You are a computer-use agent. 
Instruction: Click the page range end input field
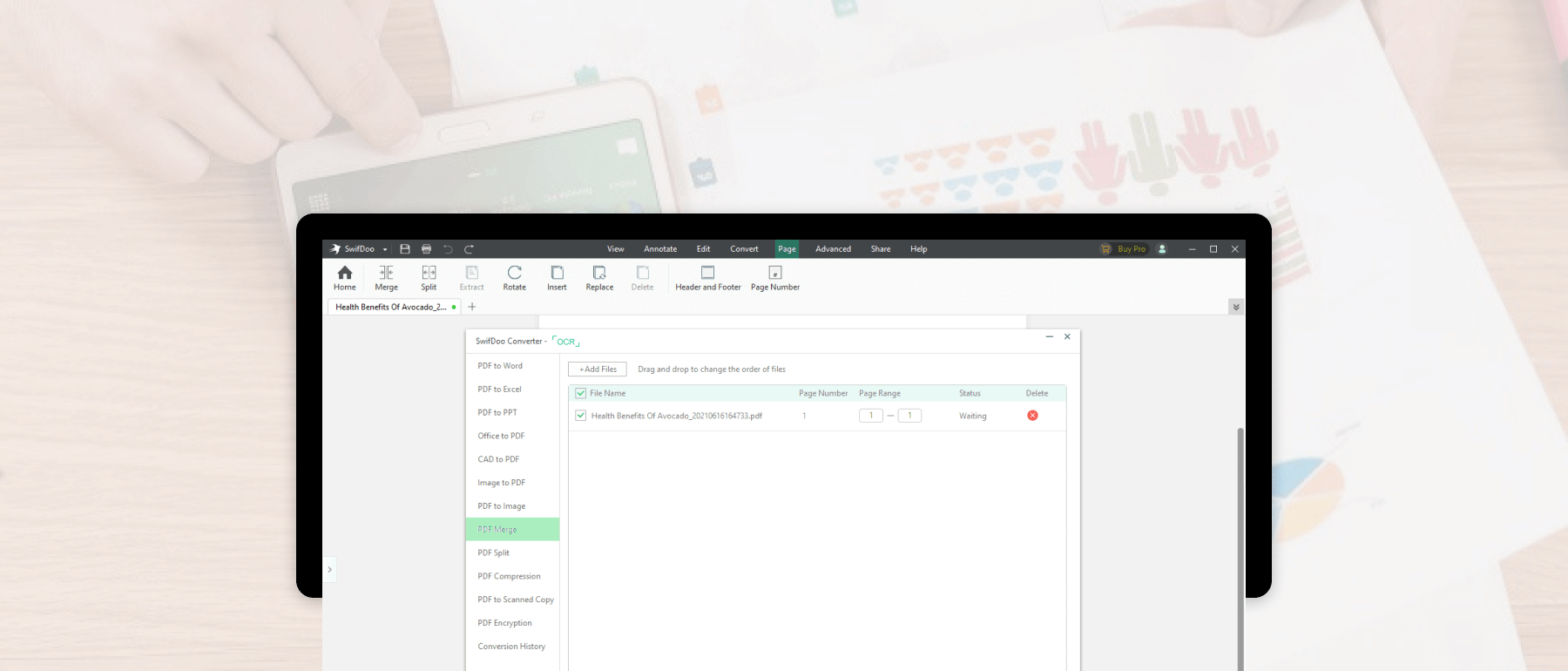910,416
